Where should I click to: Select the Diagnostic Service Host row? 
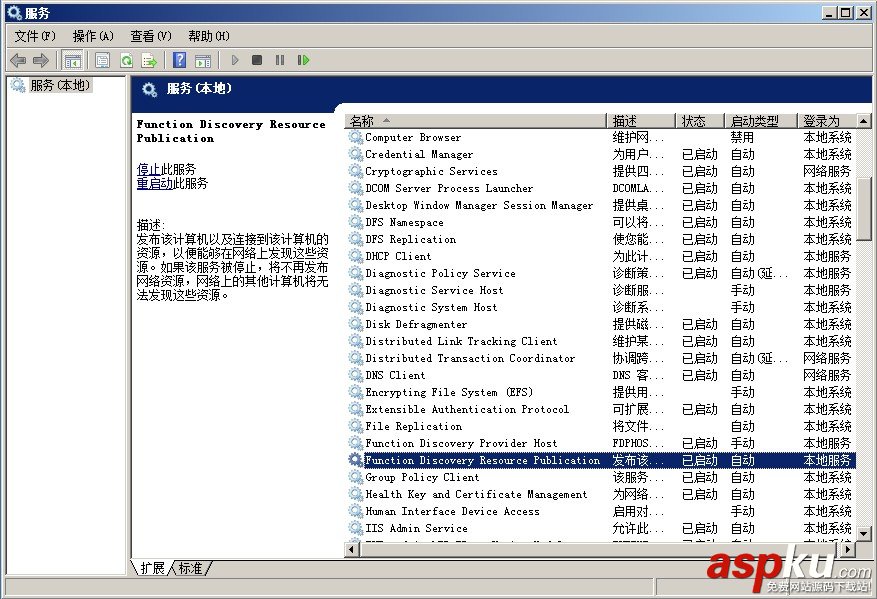point(600,290)
